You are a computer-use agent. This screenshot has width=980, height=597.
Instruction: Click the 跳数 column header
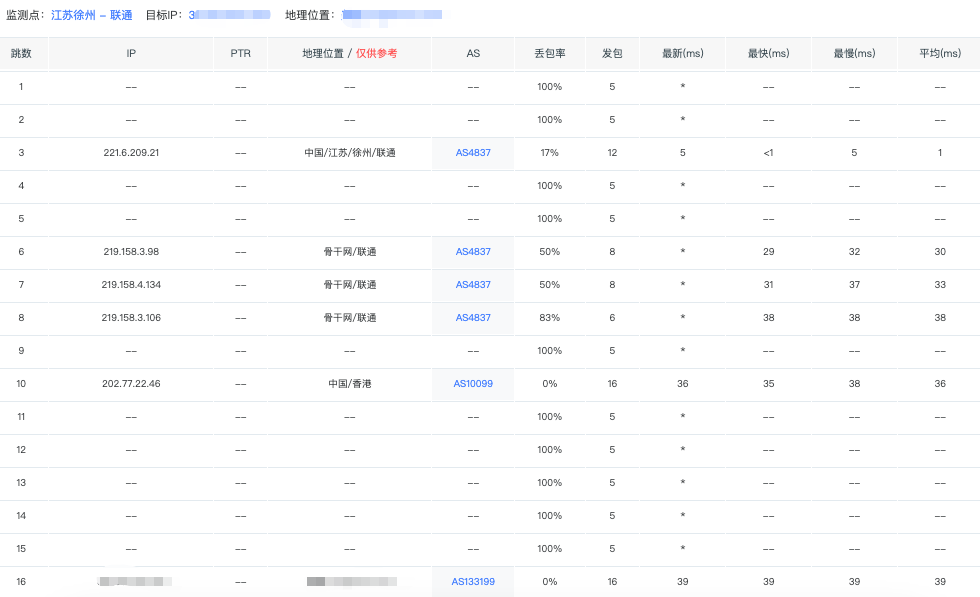pyautogui.click(x=22, y=53)
